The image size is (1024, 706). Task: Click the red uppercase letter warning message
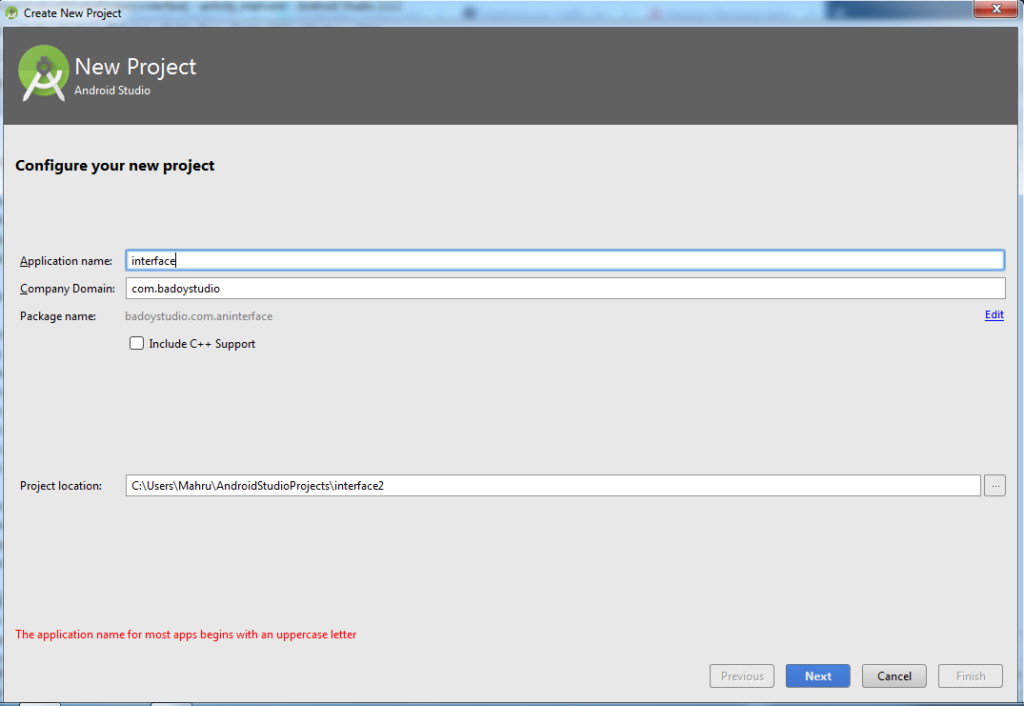186,634
